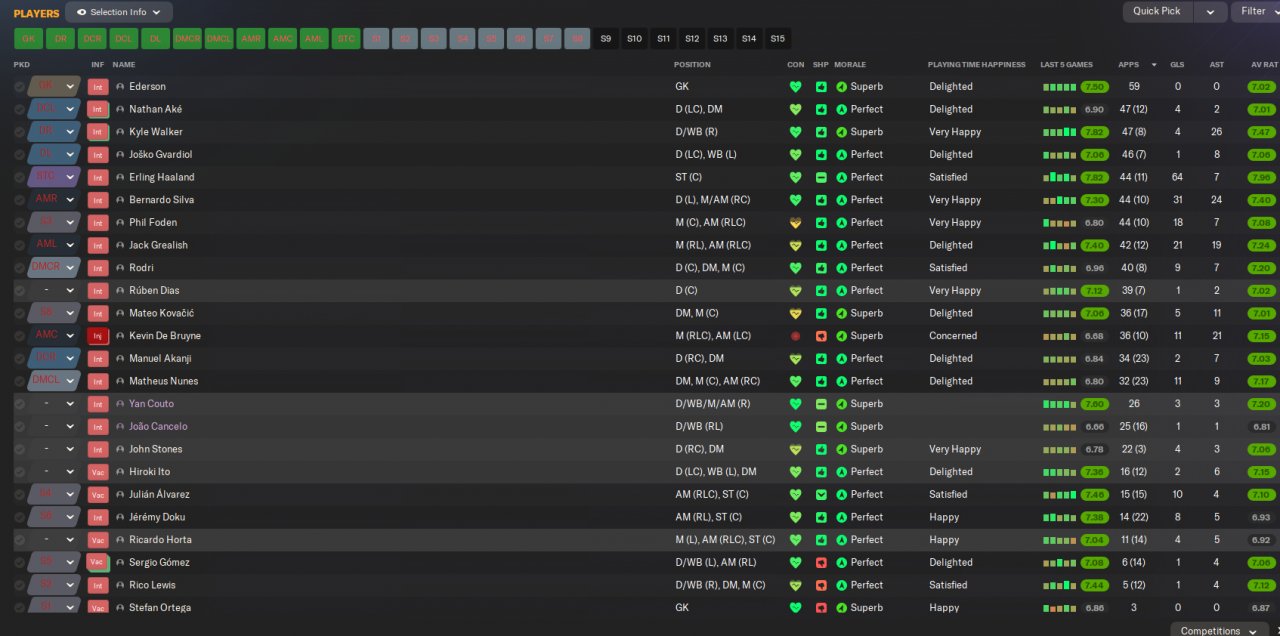This screenshot has height=636, width=1280.
Task: Click Erling Haaland's match sharpness icon
Action: click(821, 177)
